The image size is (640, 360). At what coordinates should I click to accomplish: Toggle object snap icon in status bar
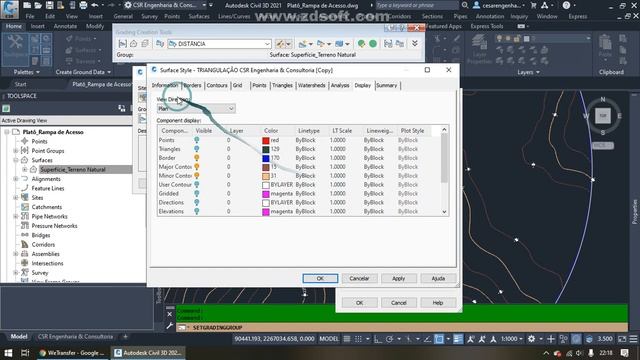[x=439, y=339]
